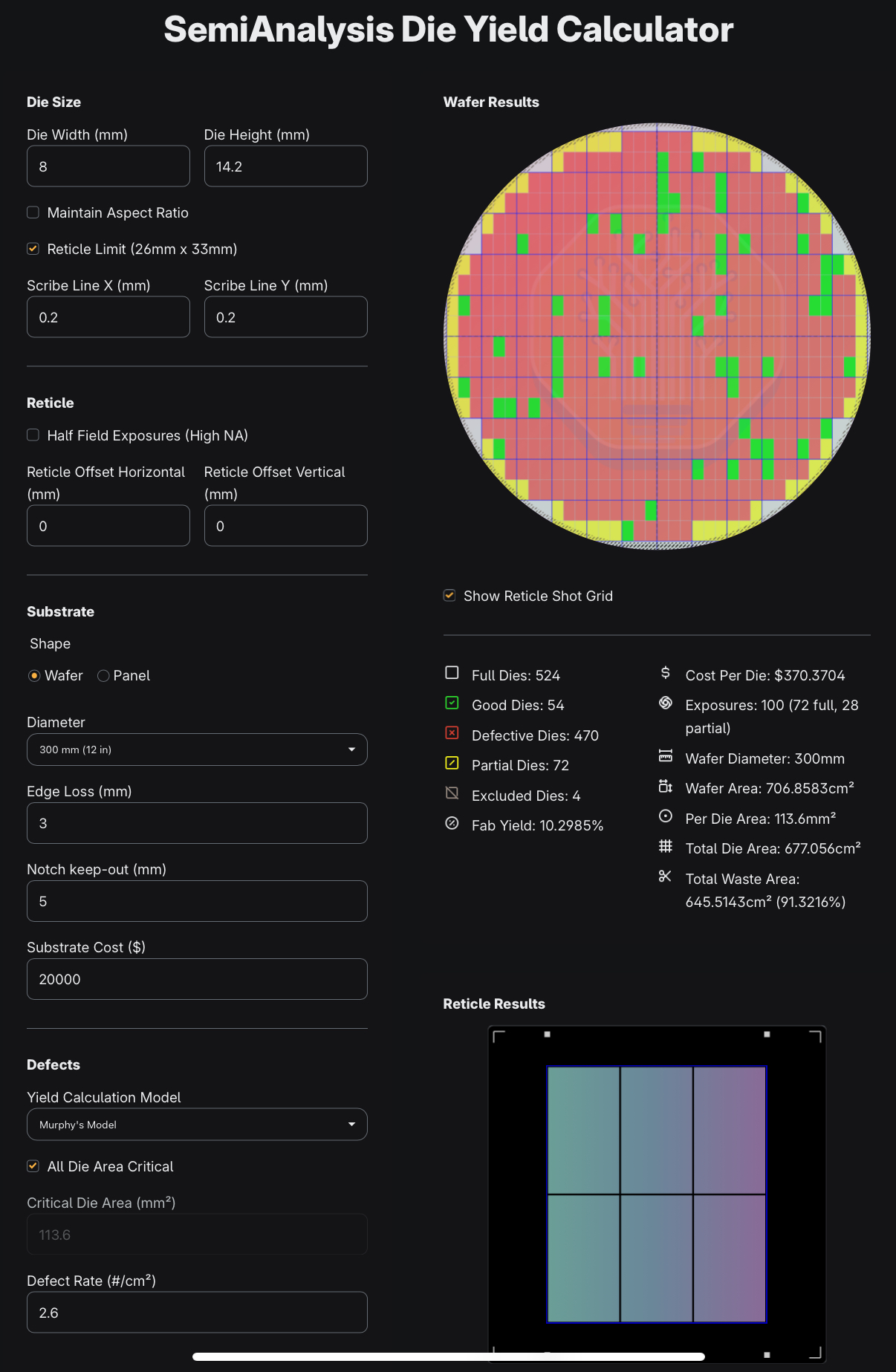This screenshot has width=896, height=1372.
Task: Click the reticle layout preview image
Action: pyautogui.click(x=657, y=1194)
